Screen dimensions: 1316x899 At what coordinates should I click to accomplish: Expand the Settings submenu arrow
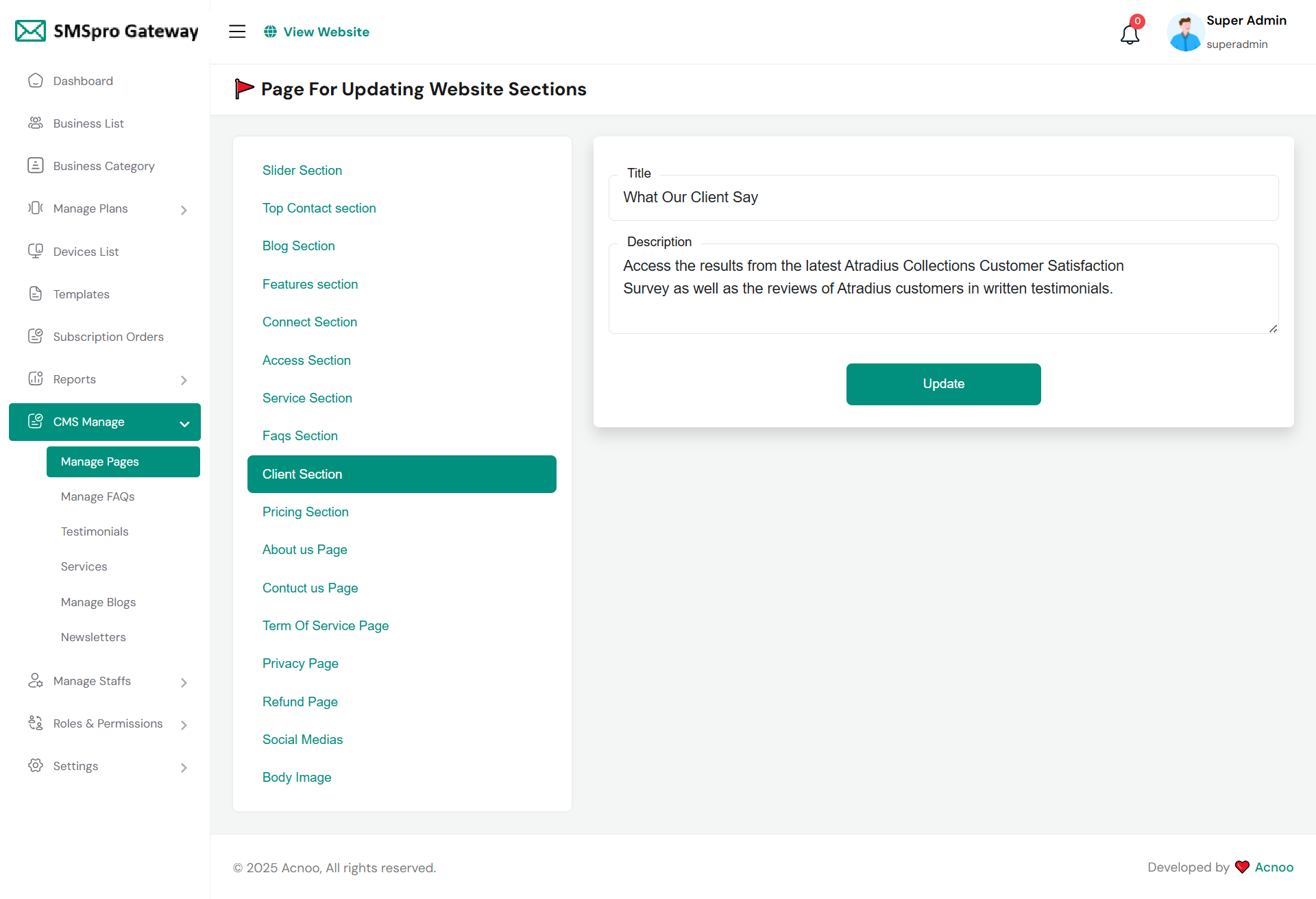184,767
